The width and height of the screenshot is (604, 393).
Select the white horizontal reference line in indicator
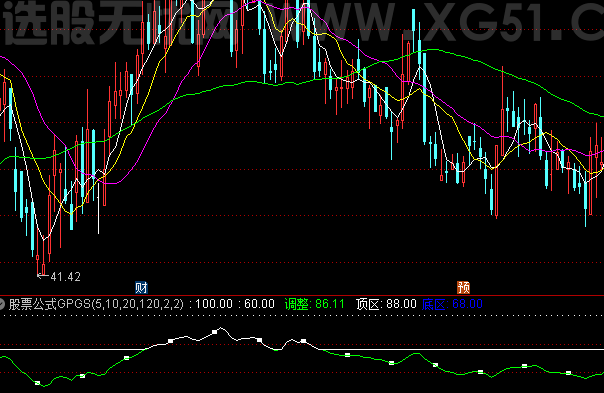click(302, 349)
